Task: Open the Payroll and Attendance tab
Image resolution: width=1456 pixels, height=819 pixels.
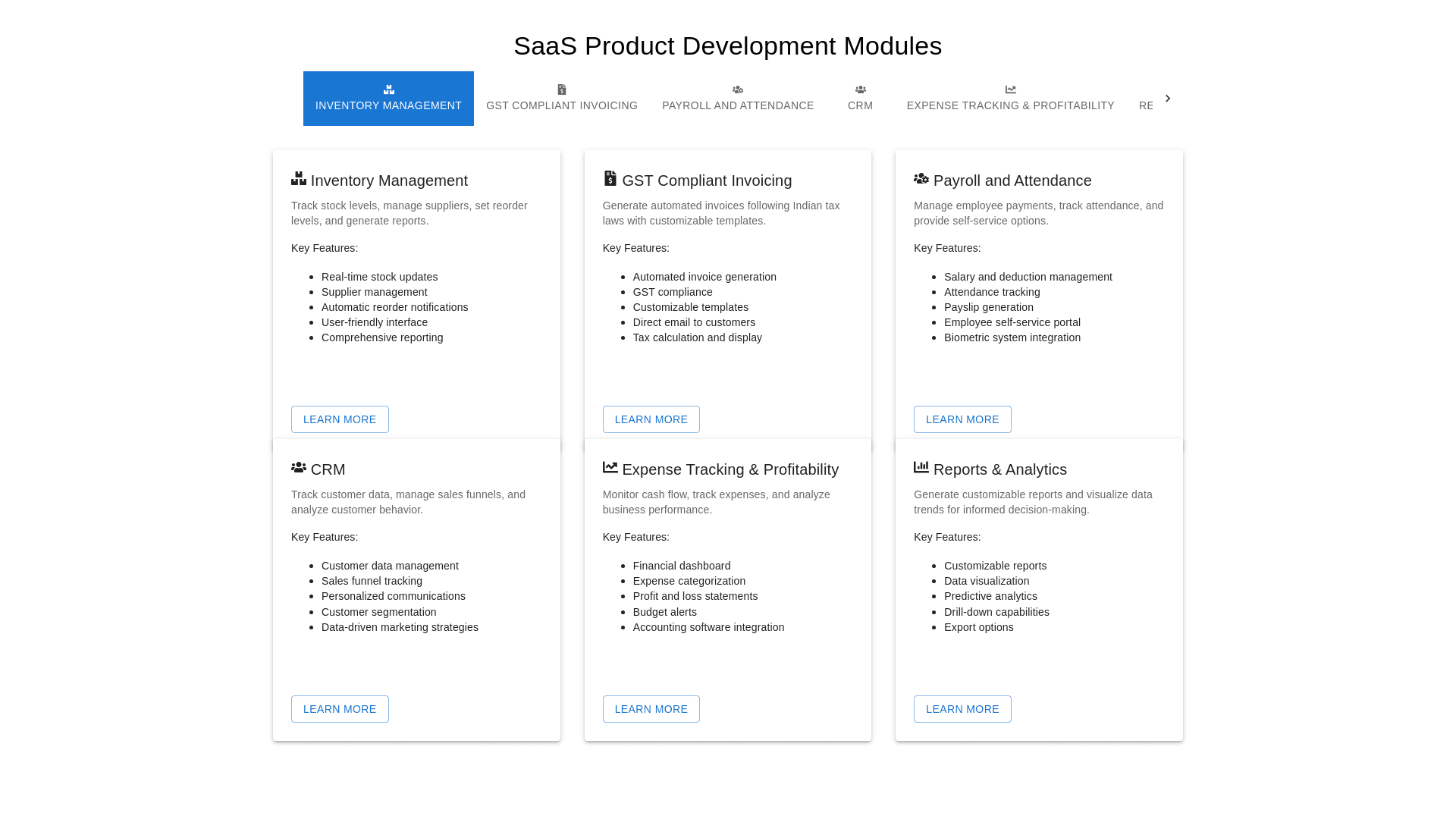Action: (737, 99)
